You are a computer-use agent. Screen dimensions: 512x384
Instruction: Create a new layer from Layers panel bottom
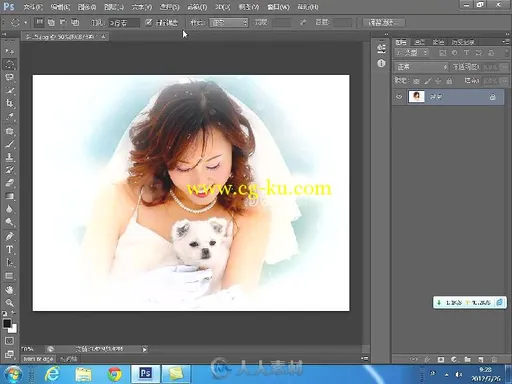coord(481,359)
